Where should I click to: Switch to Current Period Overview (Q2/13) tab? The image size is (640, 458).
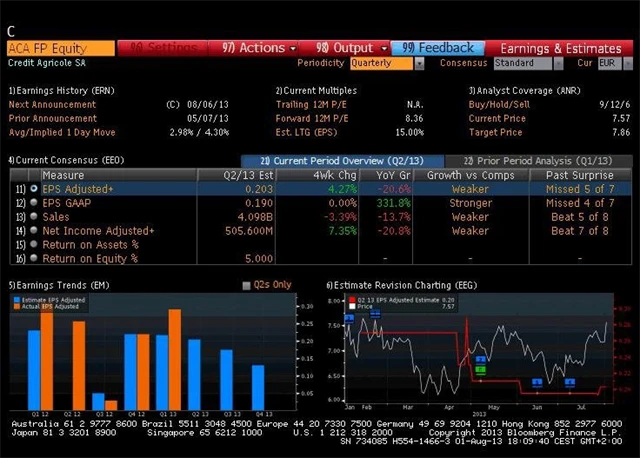click(342, 161)
